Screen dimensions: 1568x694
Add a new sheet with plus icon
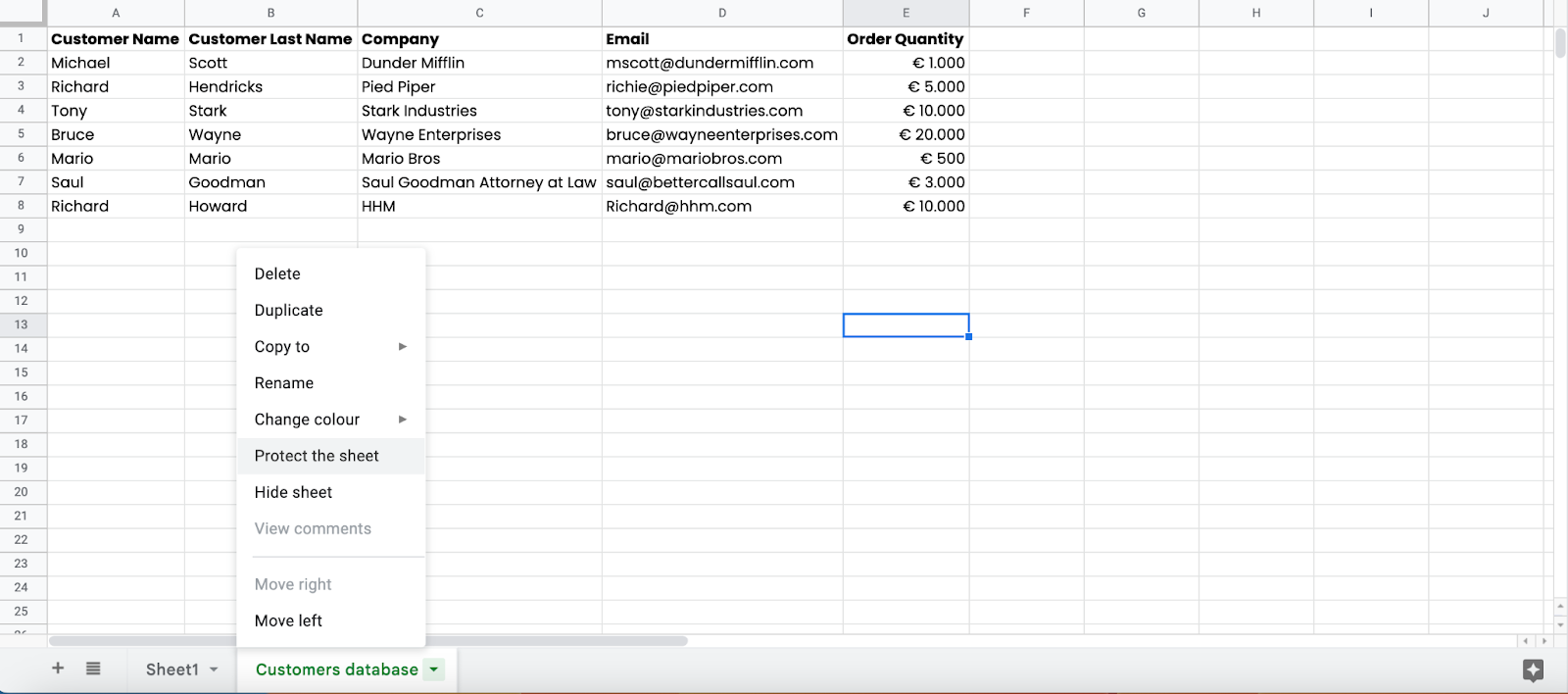[x=58, y=669]
